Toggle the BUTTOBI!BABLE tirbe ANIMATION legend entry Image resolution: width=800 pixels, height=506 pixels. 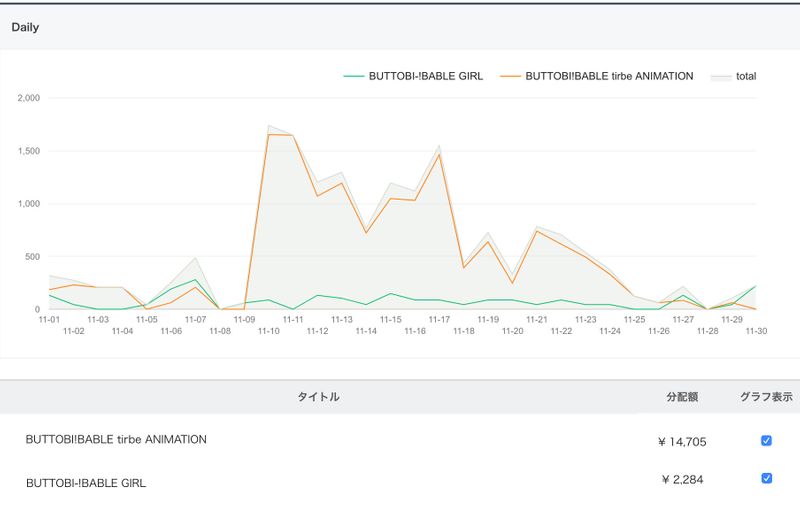coord(609,76)
